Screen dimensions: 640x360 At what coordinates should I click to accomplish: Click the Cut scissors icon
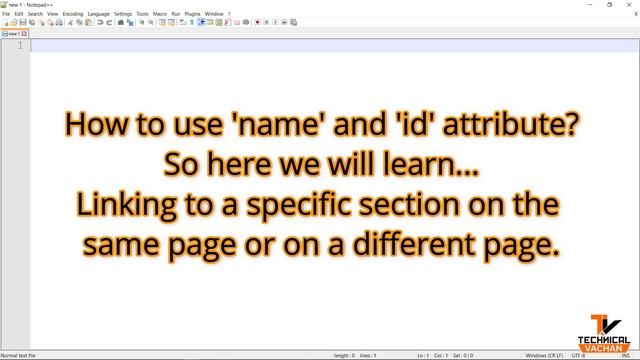(70, 22)
